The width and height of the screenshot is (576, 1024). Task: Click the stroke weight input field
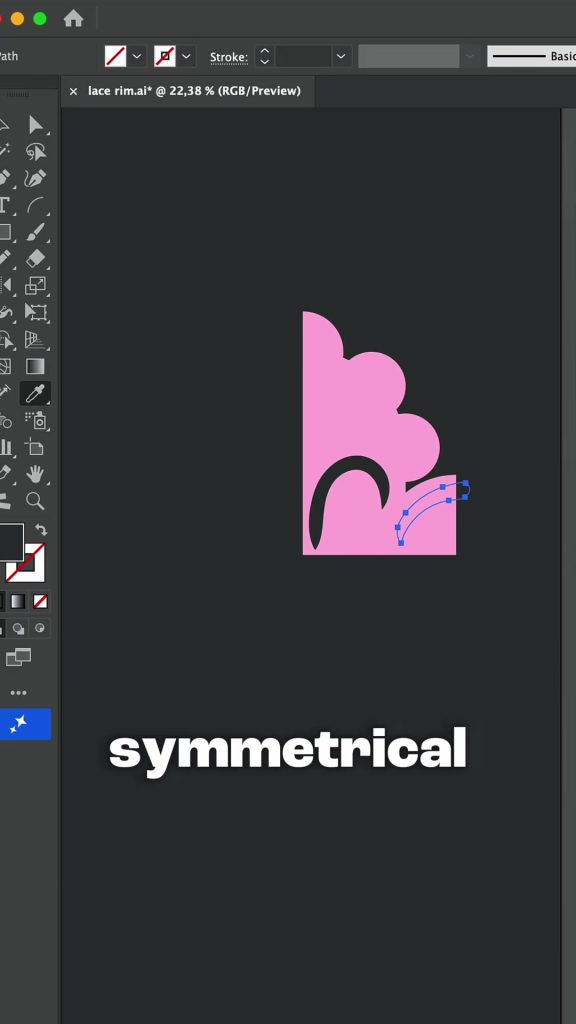pos(303,56)
